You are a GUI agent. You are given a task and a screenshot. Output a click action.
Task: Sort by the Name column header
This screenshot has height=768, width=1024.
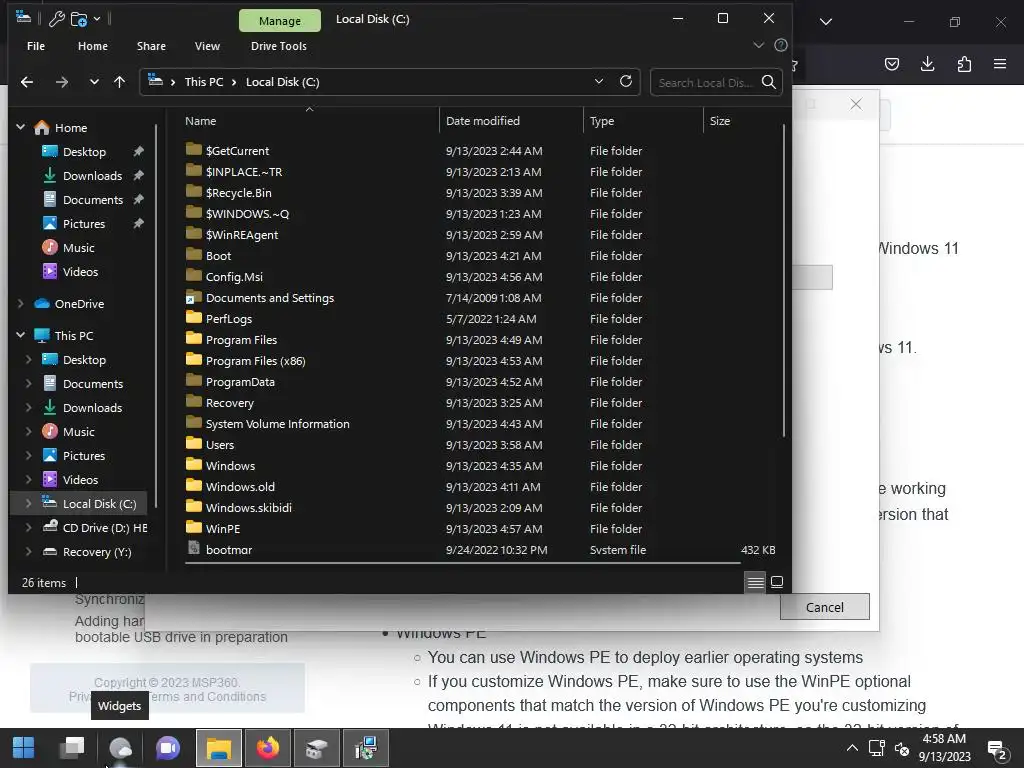200,121
